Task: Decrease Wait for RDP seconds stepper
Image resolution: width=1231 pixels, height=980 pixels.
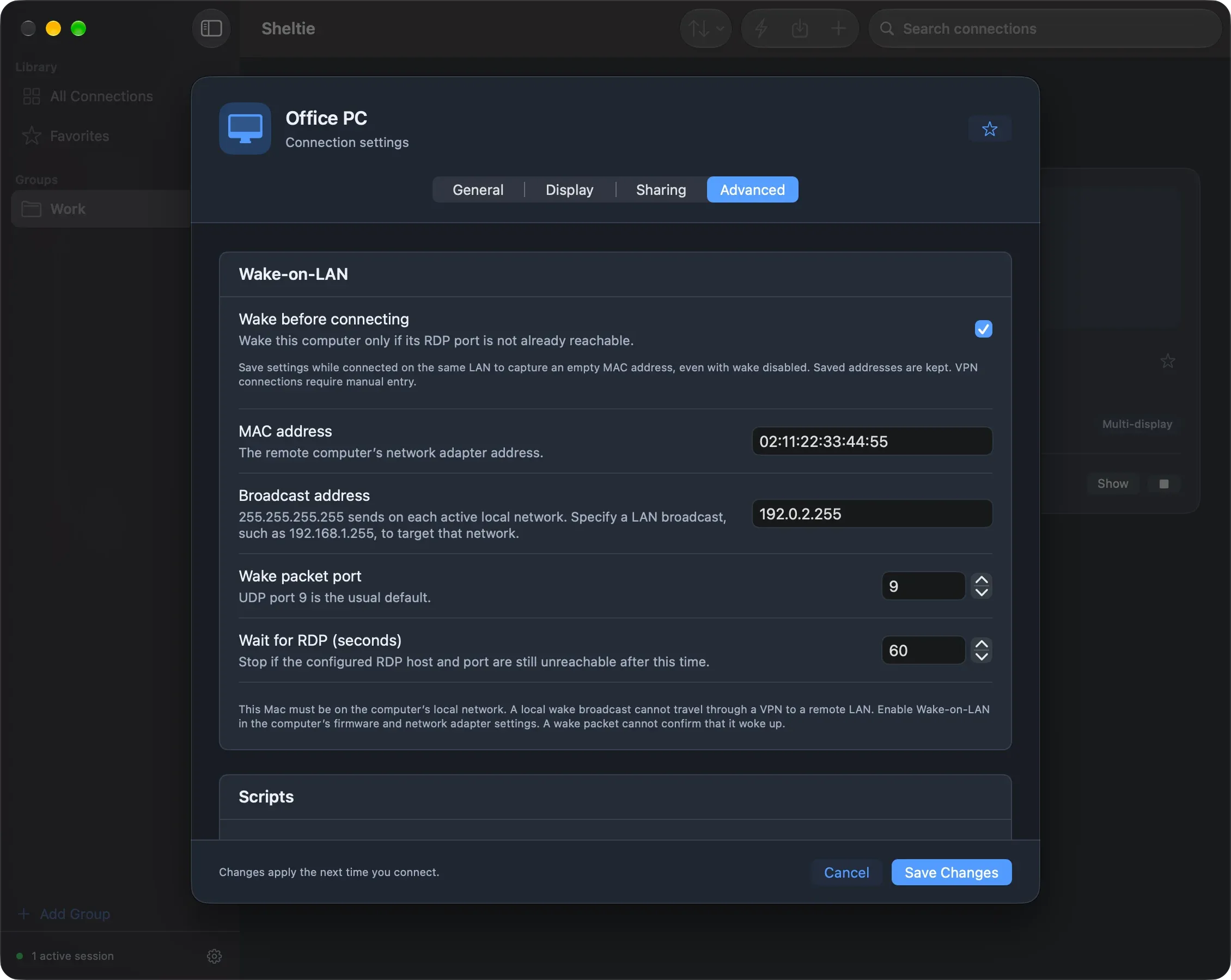Action: [x=982, y=657]
